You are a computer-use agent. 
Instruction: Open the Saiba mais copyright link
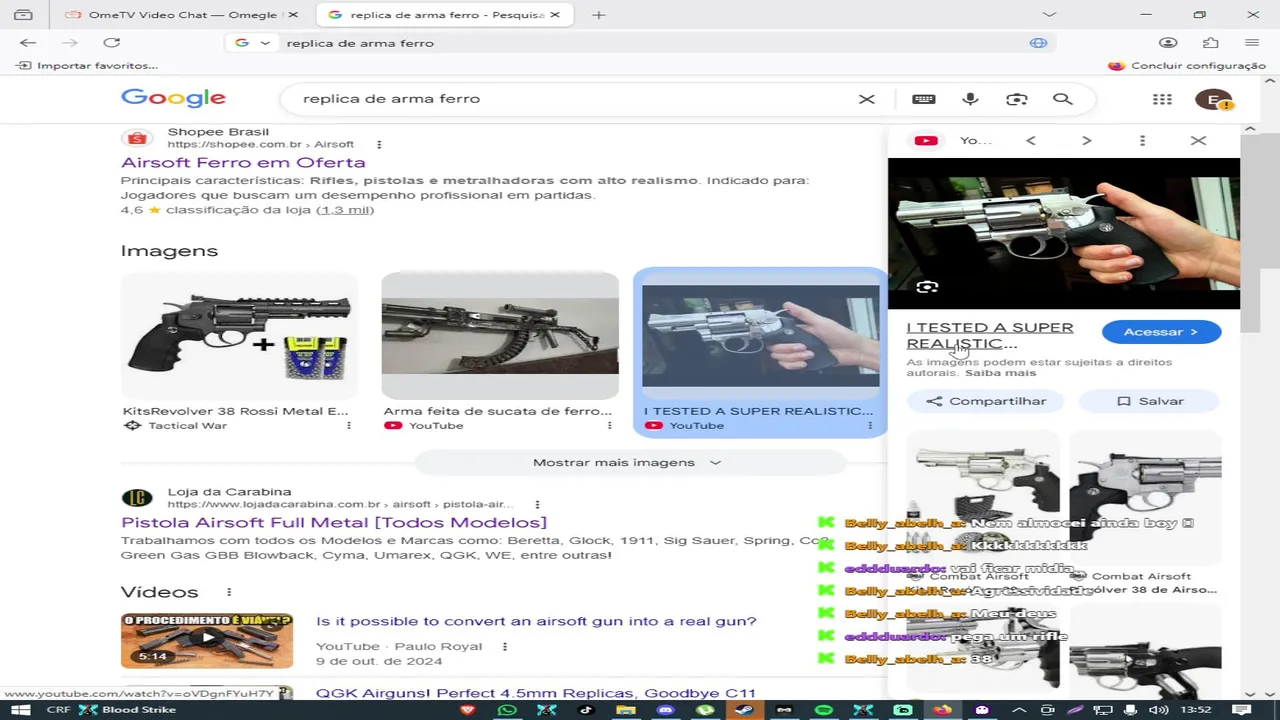tap(1000, 373)
